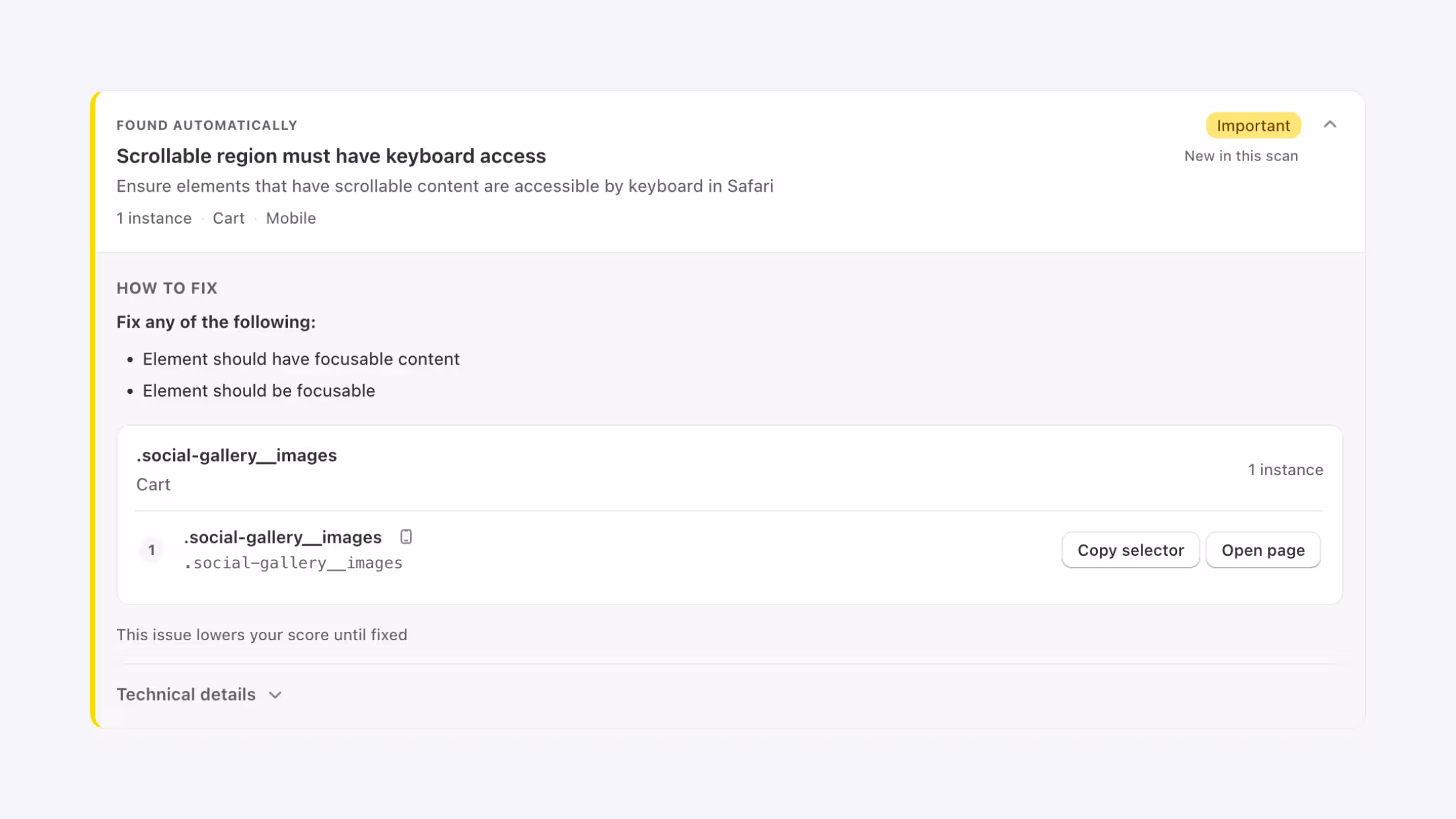Click the '1 instance' text in the header
The width and height of the screenshot is (1456, 819).
tap(154, 218)
